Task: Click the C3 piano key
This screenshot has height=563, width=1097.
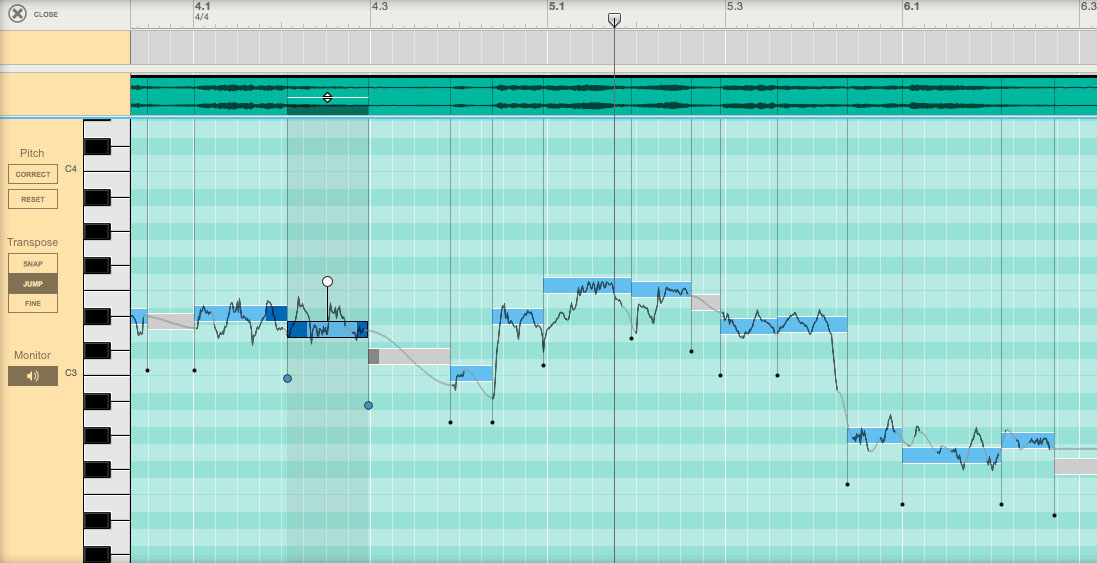Action: [105, 373]
